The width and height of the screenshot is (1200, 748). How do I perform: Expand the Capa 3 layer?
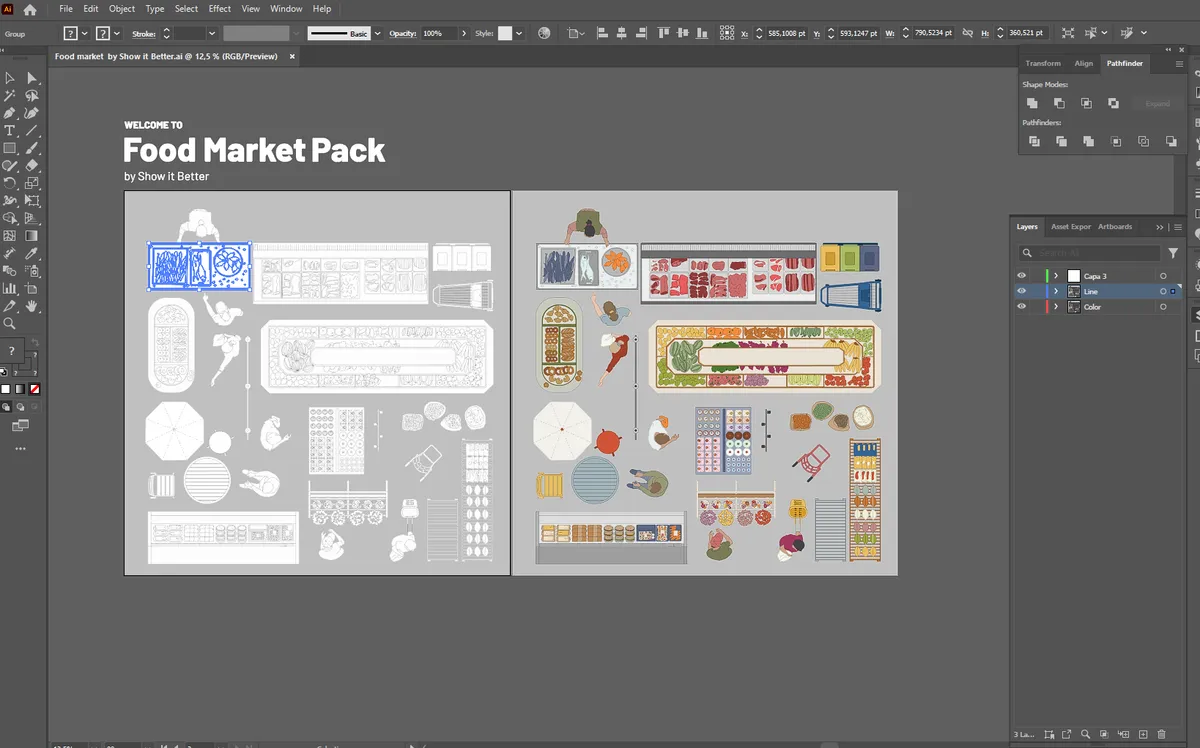[x=1056, y=276]
